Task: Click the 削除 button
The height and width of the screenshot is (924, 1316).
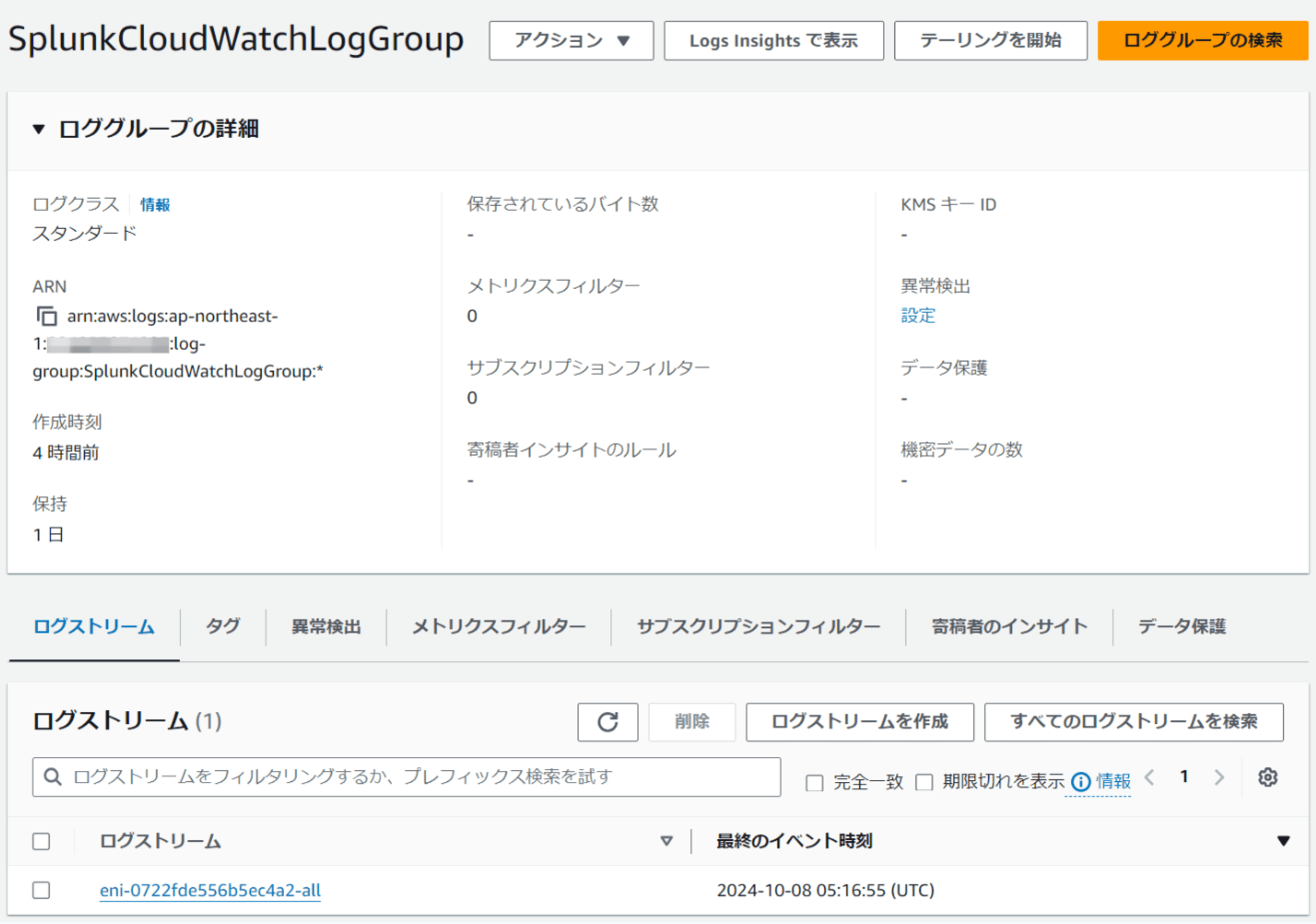Action: tap(692, 722)
